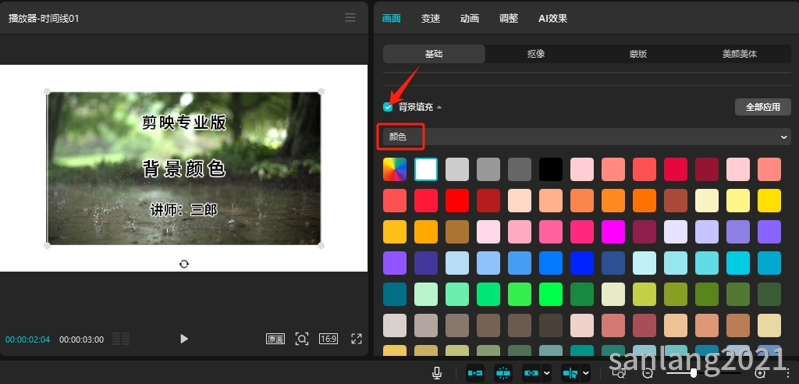This screenshot has height=384, width=799.
Task: Play the timeline preview
Action: (184, 339)
